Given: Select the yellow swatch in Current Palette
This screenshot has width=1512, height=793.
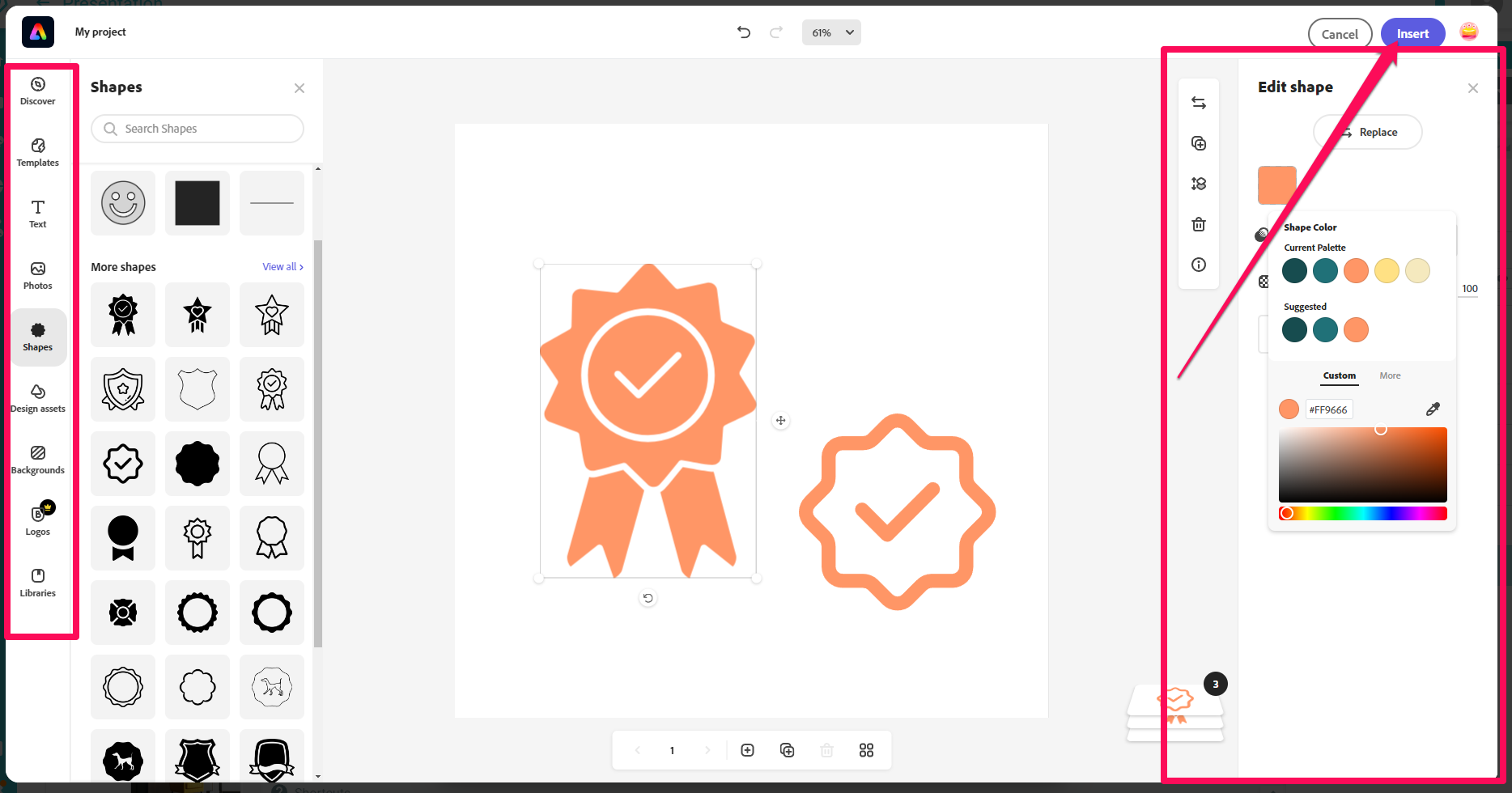Looking at the screenshot, I should 1387,271.
